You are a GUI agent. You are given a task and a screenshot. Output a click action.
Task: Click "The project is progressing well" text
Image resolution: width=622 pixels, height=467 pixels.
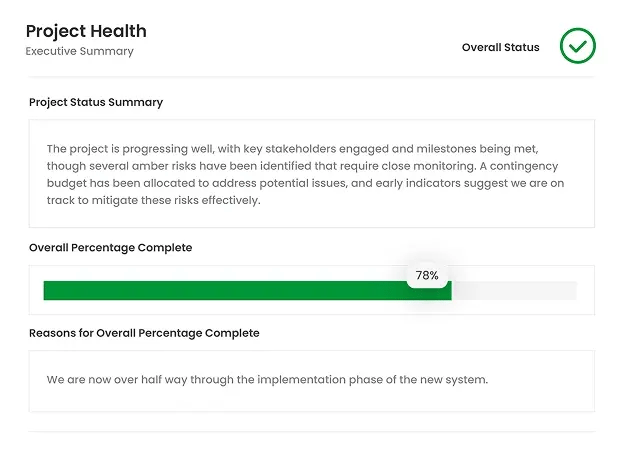click(130, 148)
